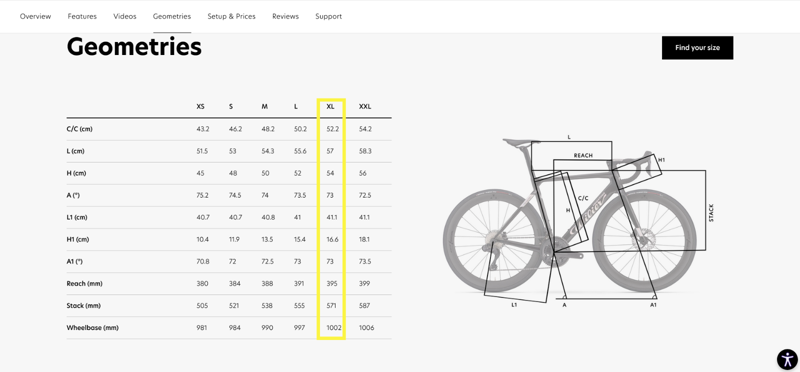
Task: Click the bike geometry diagram image
Action: click(x=578, y=222)
